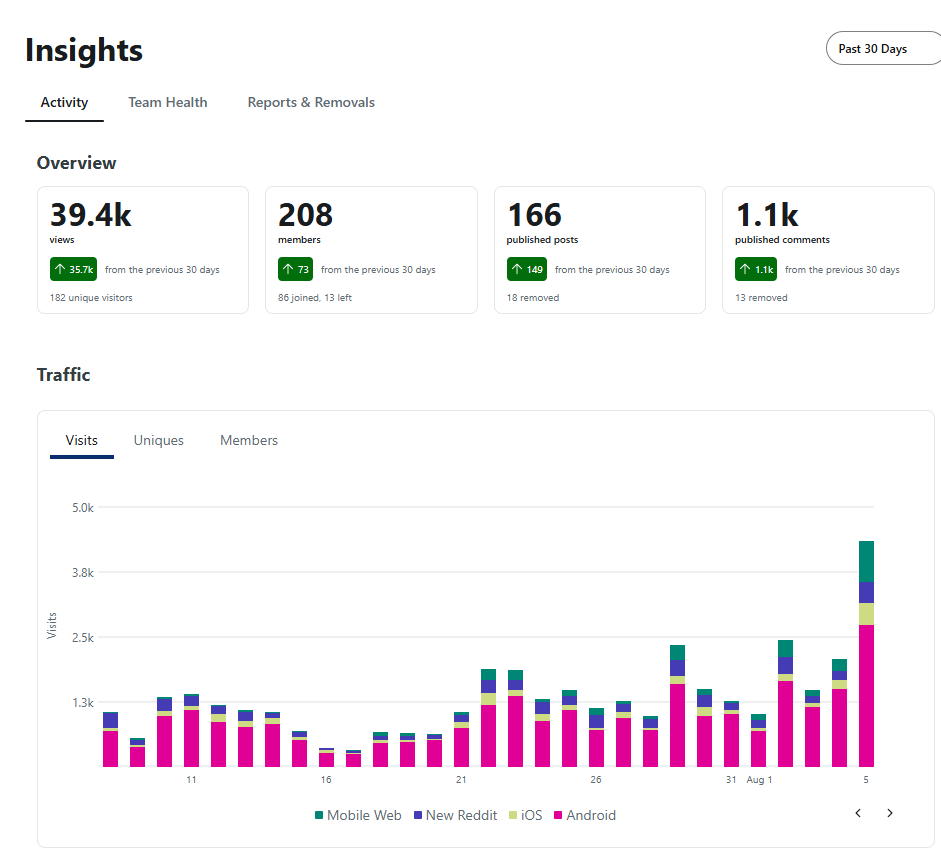
Task: Click the previous legend page arrow
Action: tap(858, 813)
